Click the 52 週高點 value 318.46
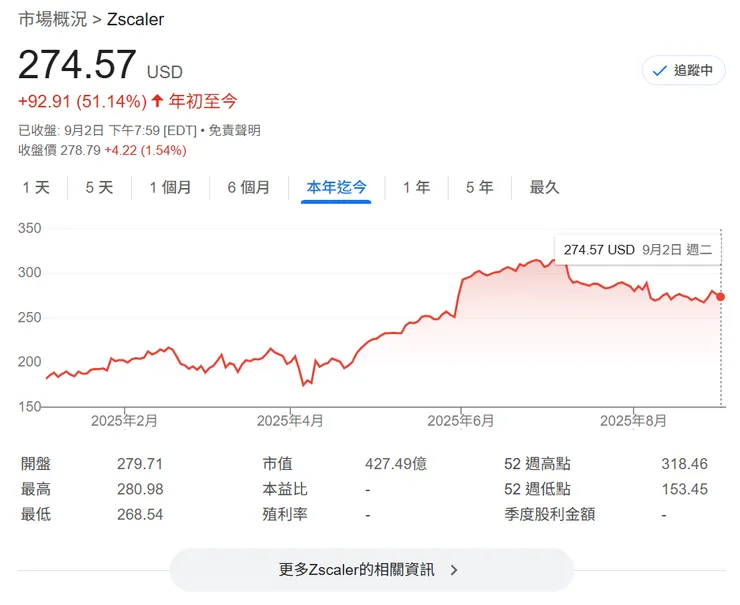 [x=684, y=464]
